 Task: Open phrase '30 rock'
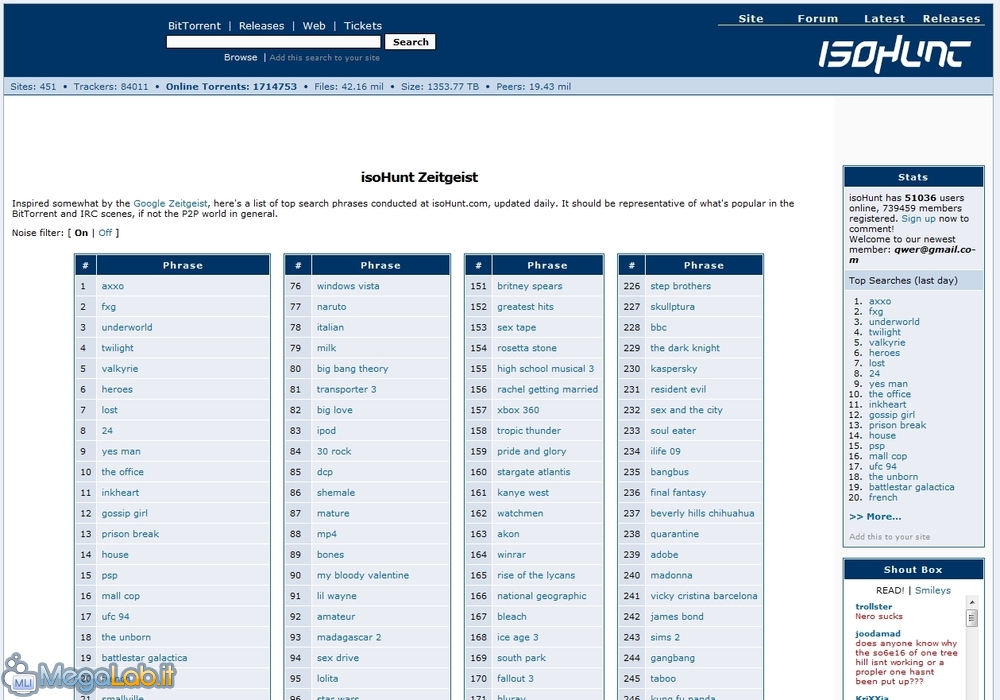click(334, 451)
